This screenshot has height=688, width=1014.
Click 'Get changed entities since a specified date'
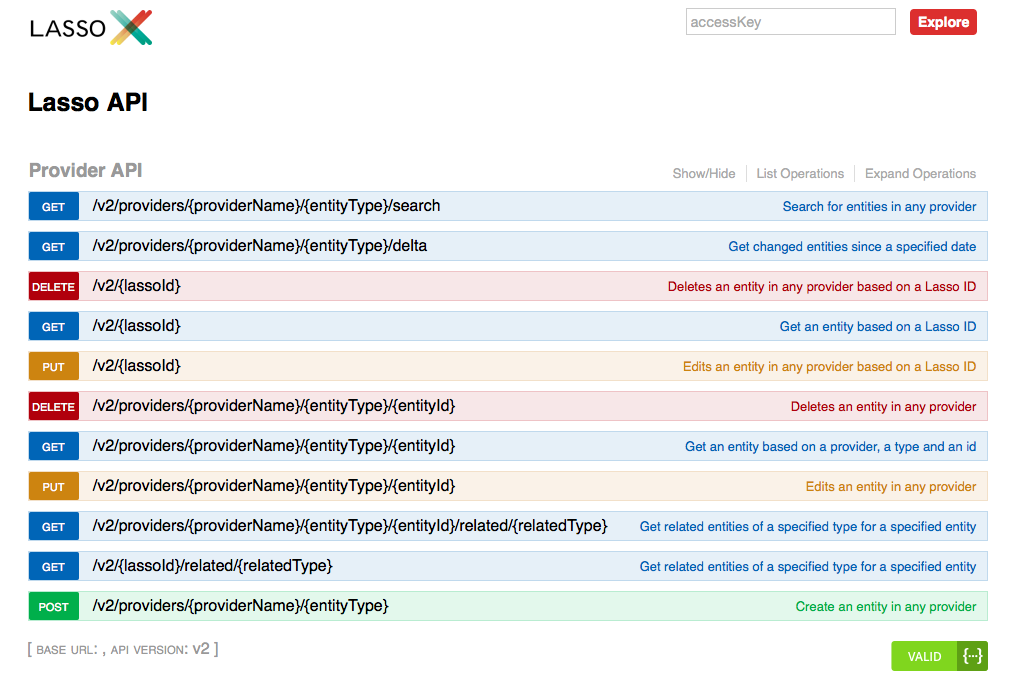(852, 246)
